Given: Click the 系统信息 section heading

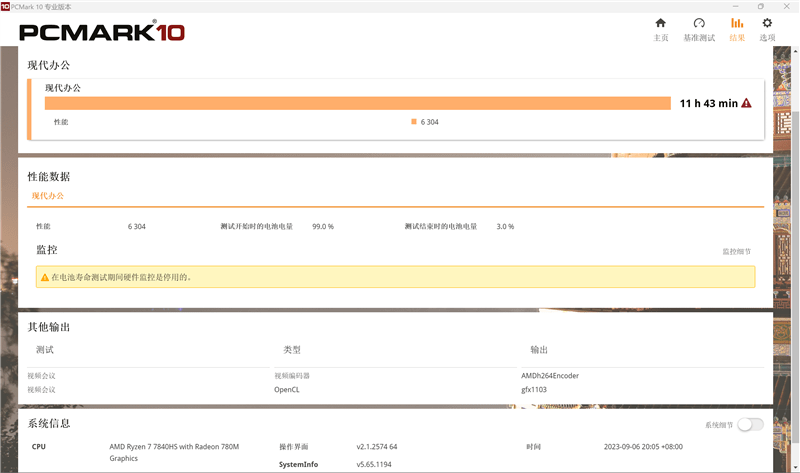Looking at the screenshot, I should pyautogui.click(x=49, y=423).
